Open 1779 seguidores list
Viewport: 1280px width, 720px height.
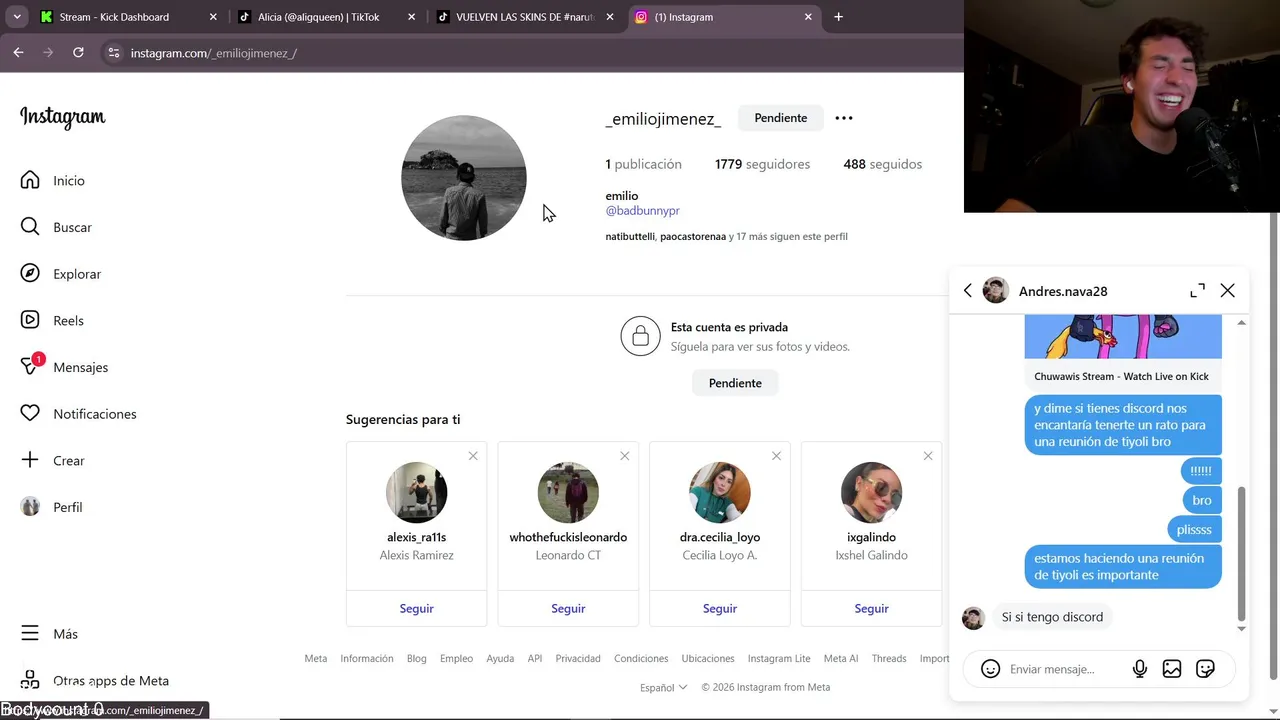(x=762, y=164)
